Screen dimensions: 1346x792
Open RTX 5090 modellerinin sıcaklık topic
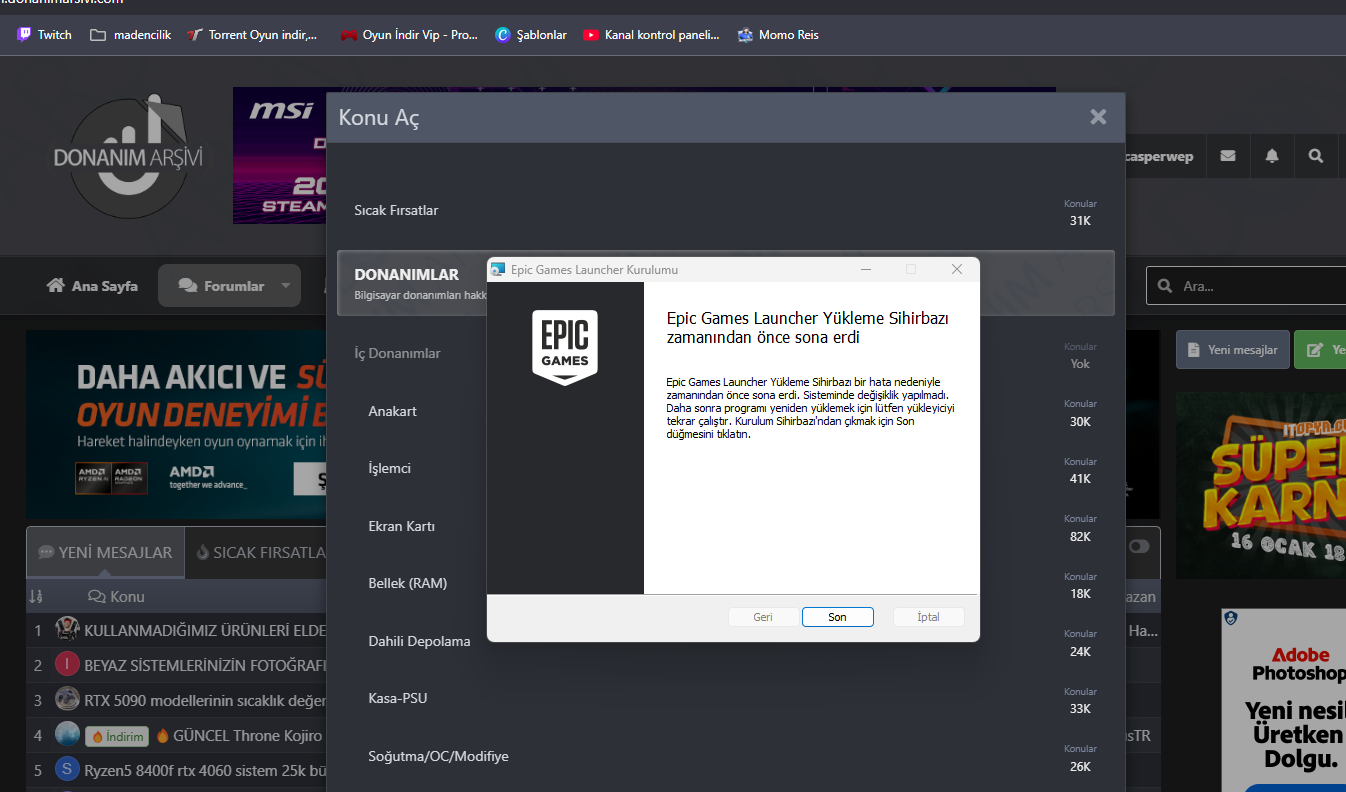(206, 700)
